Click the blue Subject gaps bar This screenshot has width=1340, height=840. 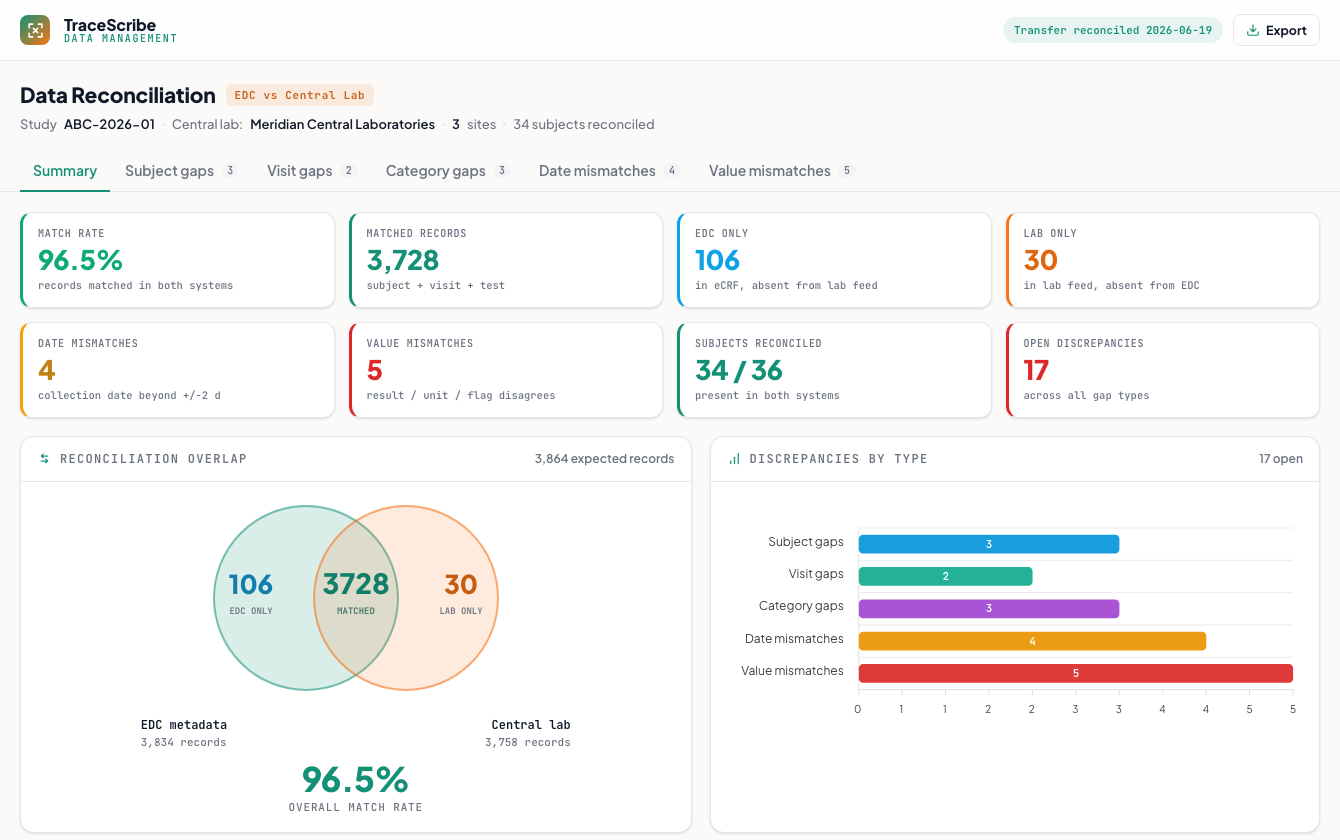[x=989, y=544]
